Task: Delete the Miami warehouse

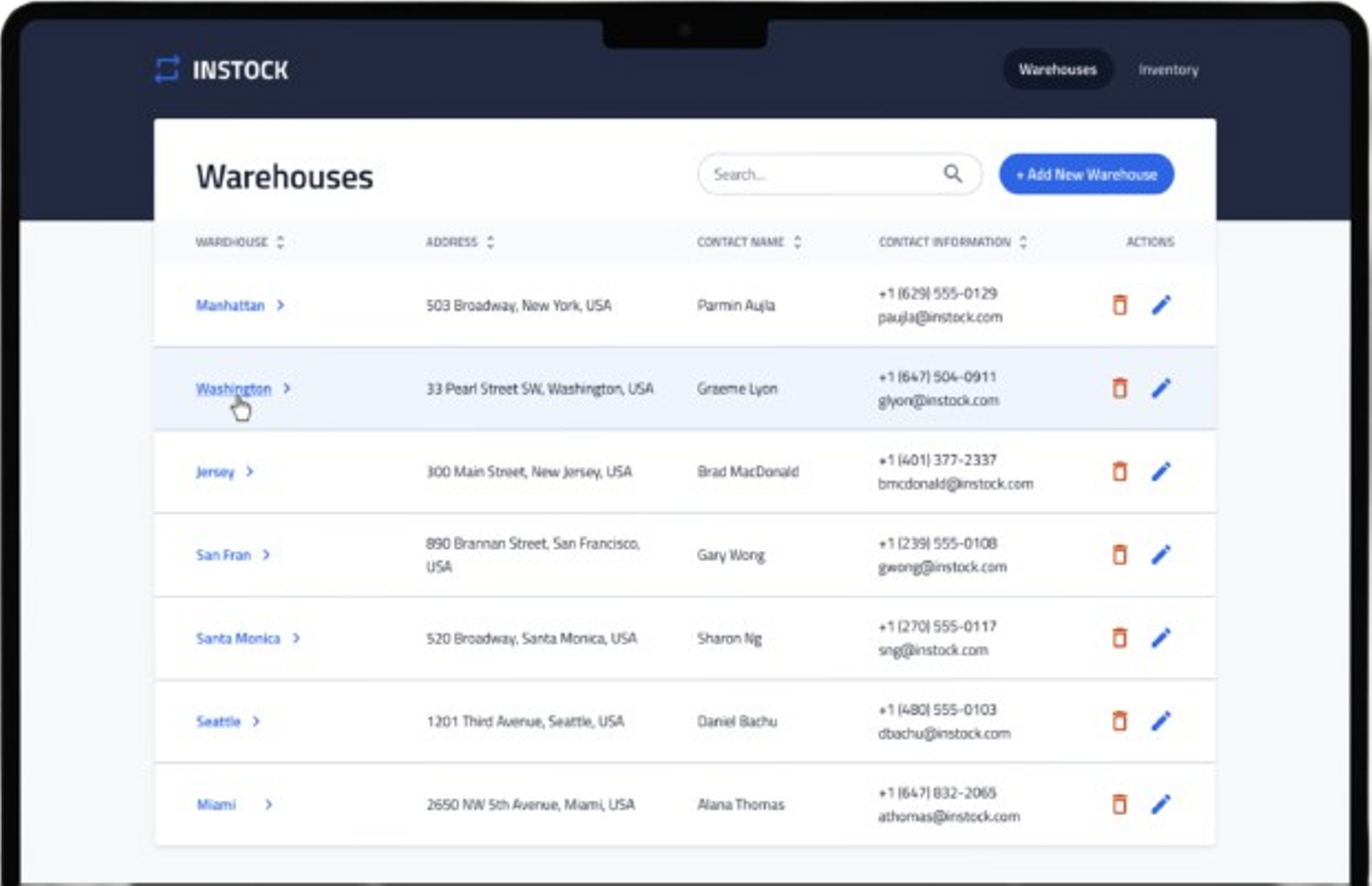Action: coord(1120,805)
